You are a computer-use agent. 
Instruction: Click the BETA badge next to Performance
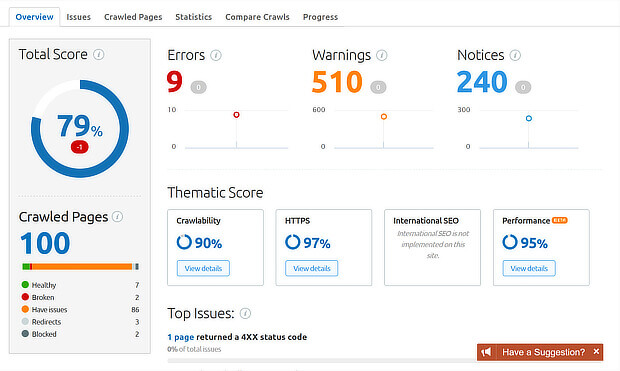pyautogui.click(x=560, y=220)
